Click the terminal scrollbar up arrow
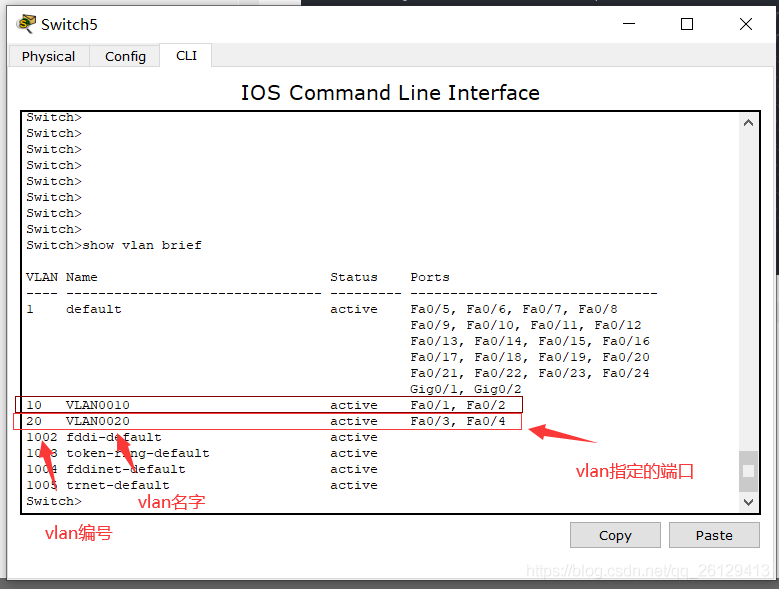The image size is (779, 589). click(x=748, y=123)
